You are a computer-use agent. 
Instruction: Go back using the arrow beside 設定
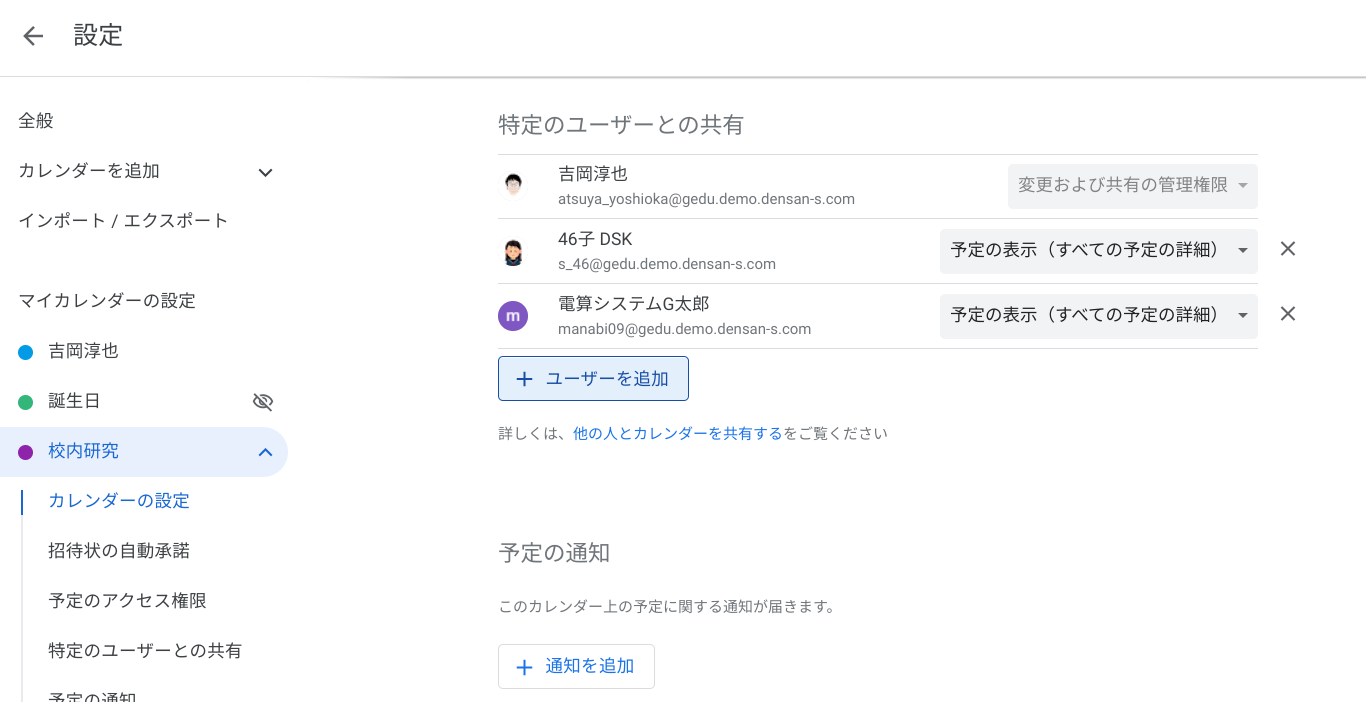(33, 36)
